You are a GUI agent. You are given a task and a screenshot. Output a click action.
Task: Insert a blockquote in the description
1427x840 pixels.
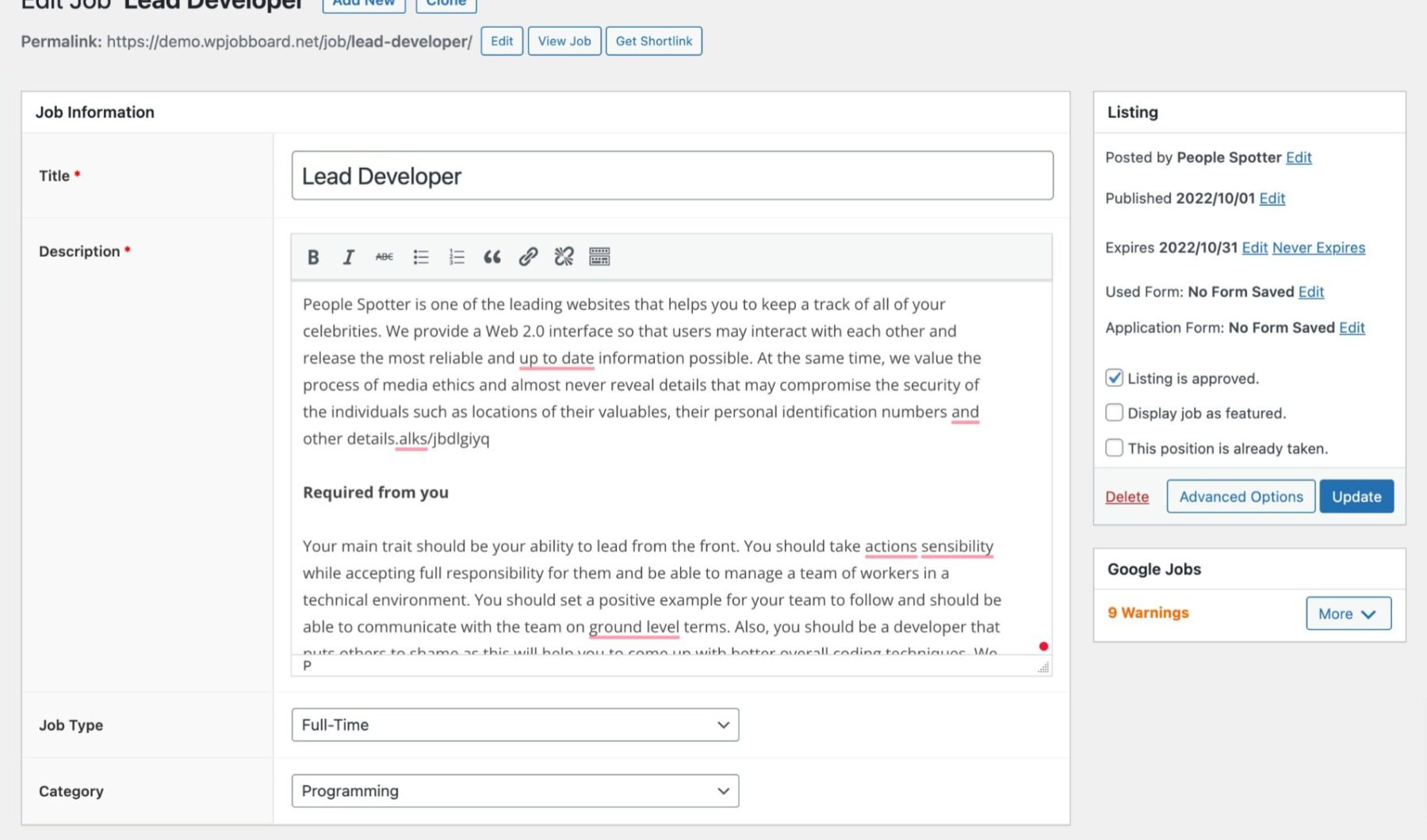(x=492, y=256)
